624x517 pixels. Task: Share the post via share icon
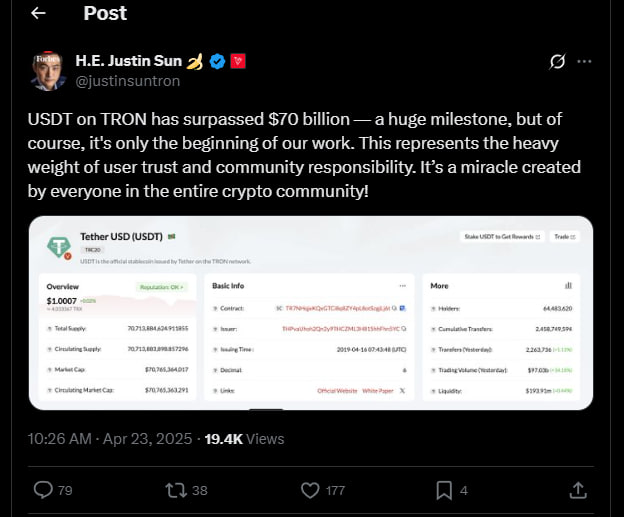click(578, 490)
